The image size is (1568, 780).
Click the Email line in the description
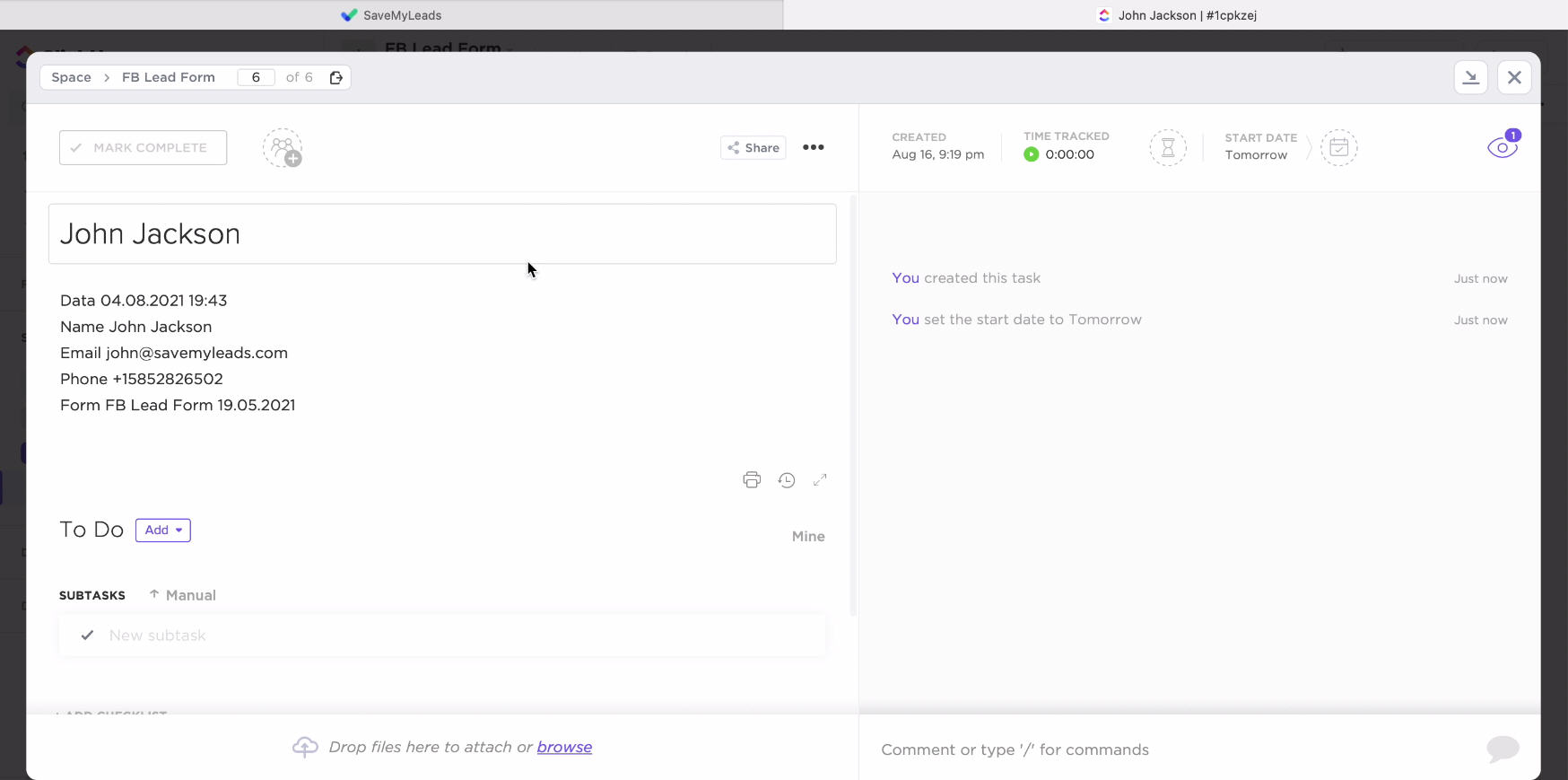click(x=174, y=353)
